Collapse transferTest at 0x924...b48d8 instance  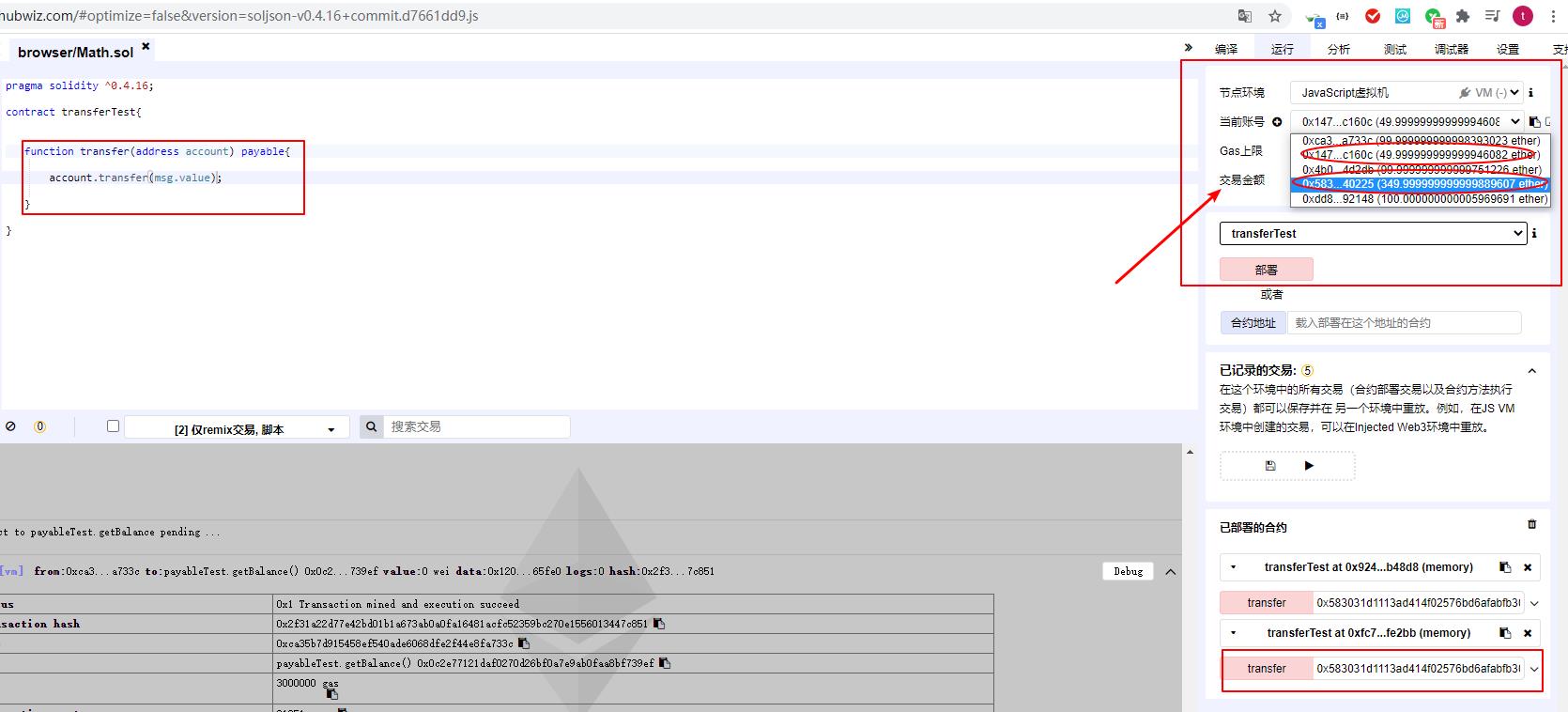pos(1234,567)
